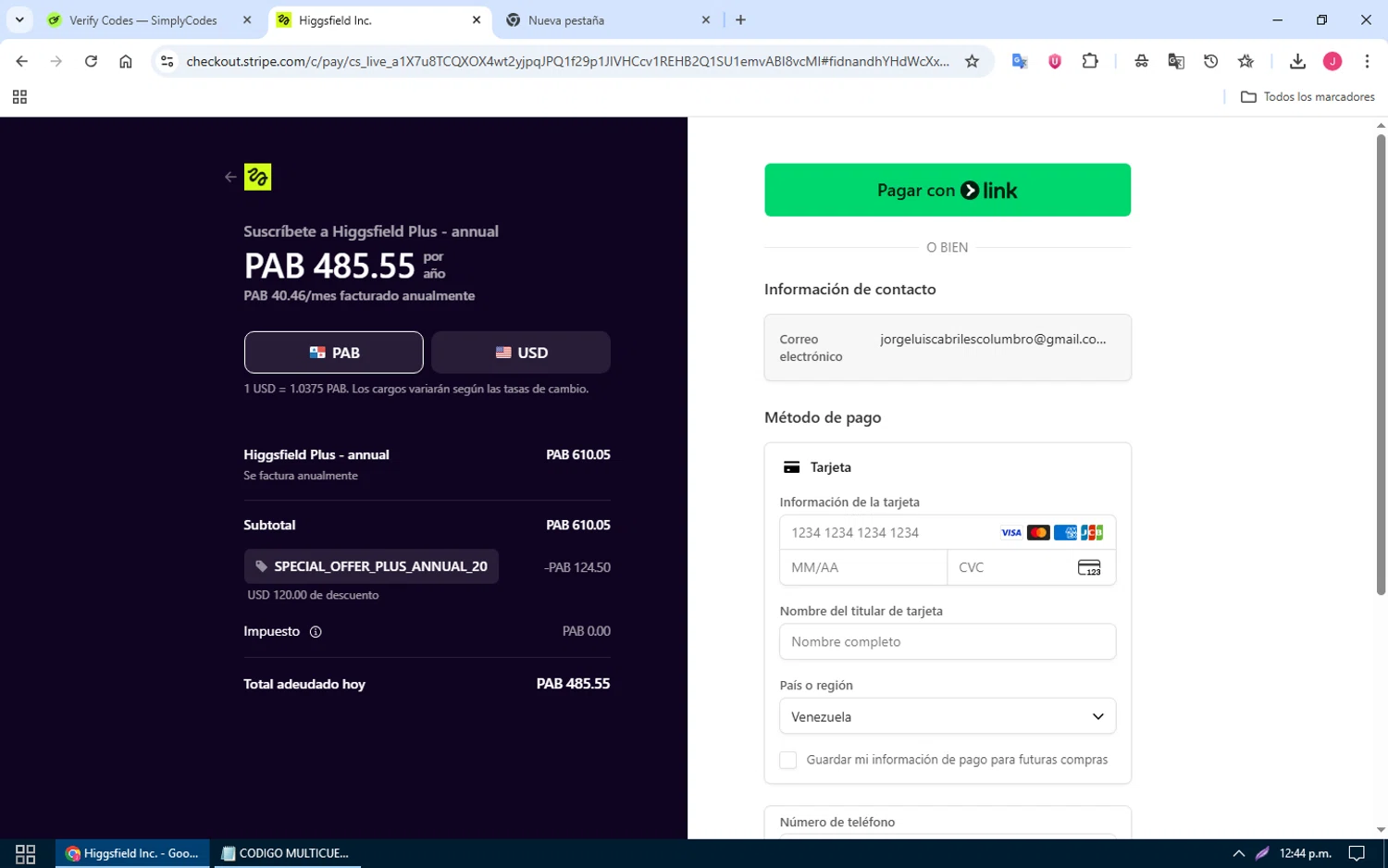1388x868 pixels.
Task: Open the tab search dropdown
Action: pyautogui.click(x=19, y=19)
